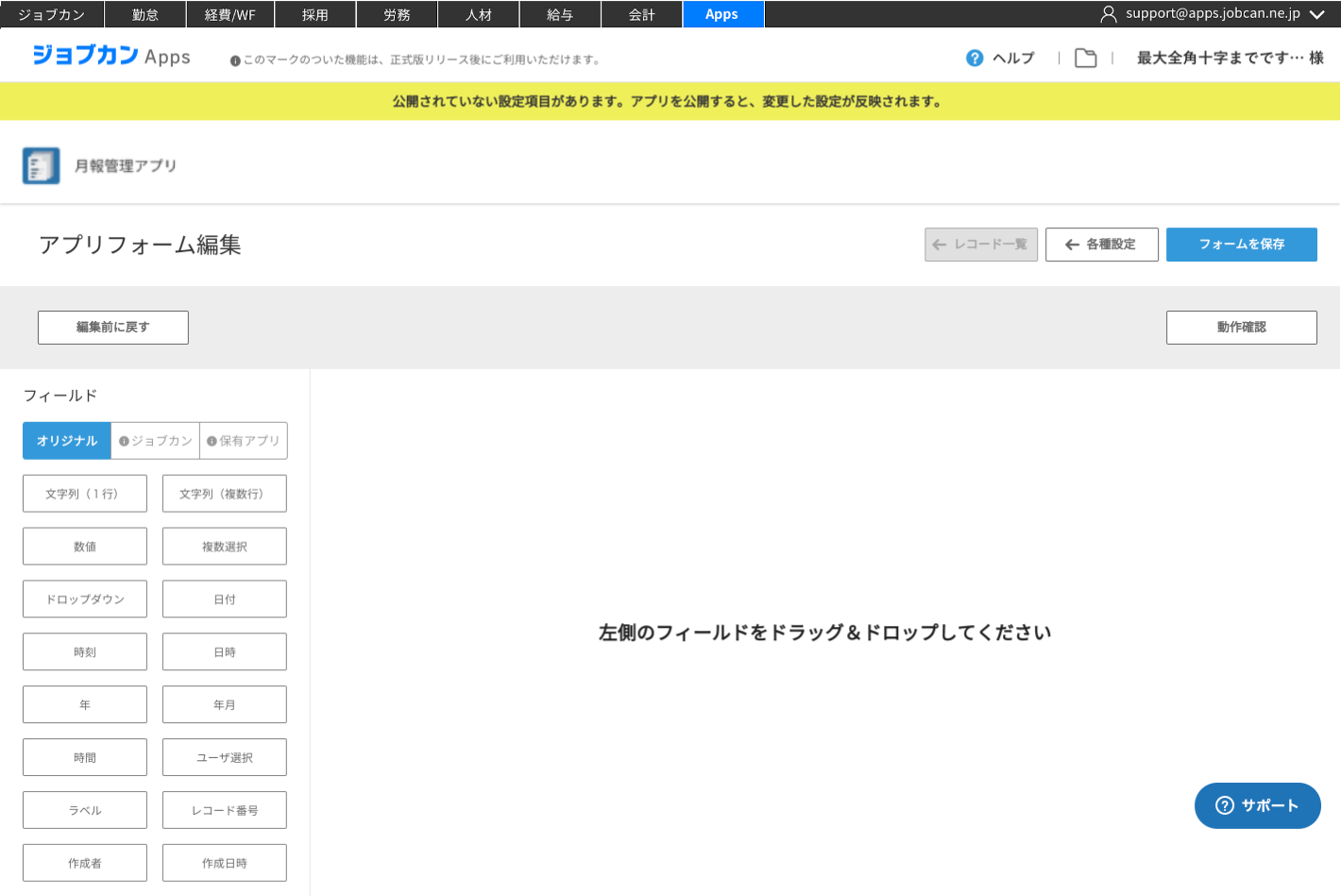Click the レコード一覧 back button
The height and width of the screenshot is (896, 1341).
coord(981,245)
